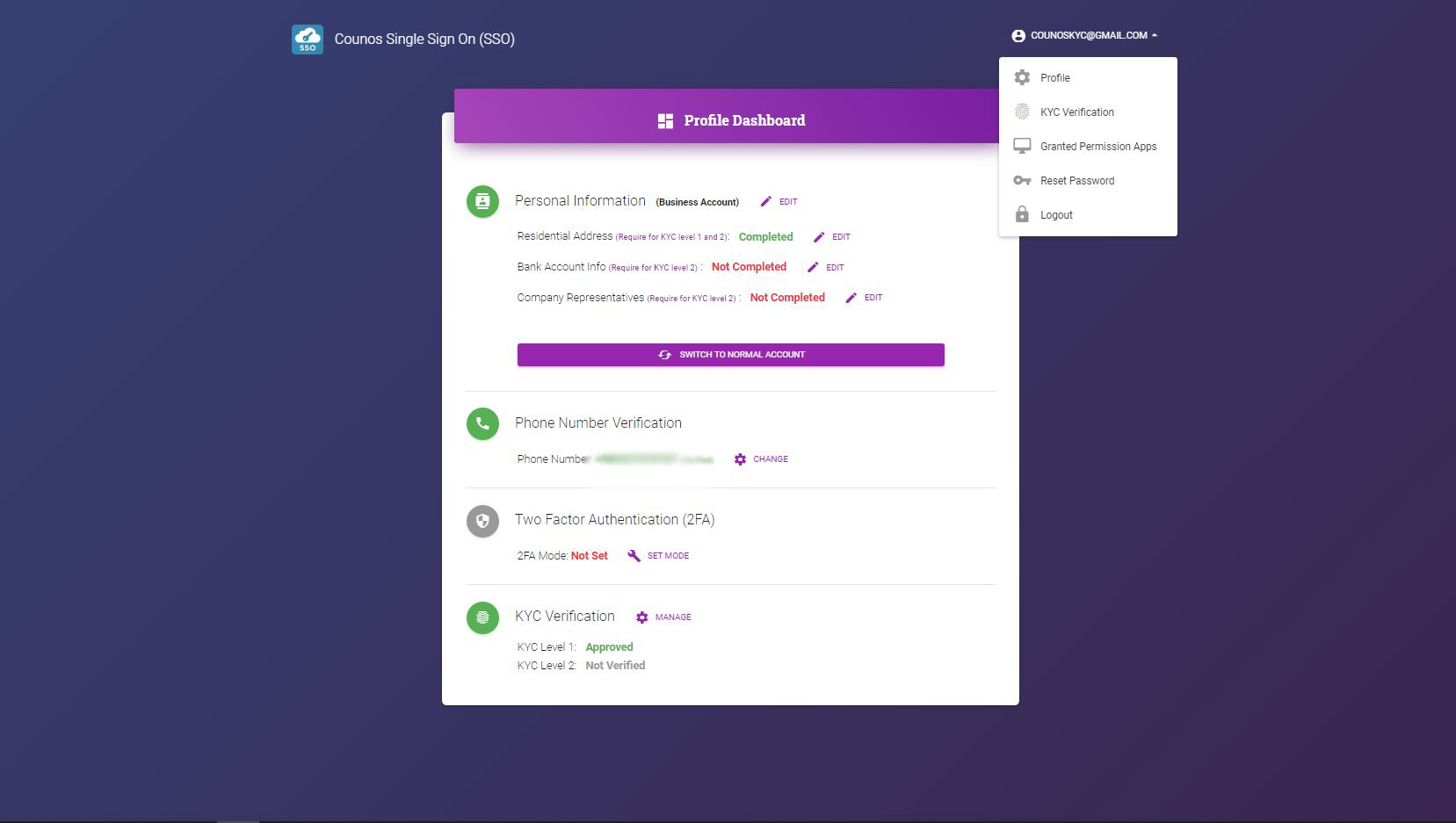Click the green phone icon
The image size is (1456, 823).
482,423
